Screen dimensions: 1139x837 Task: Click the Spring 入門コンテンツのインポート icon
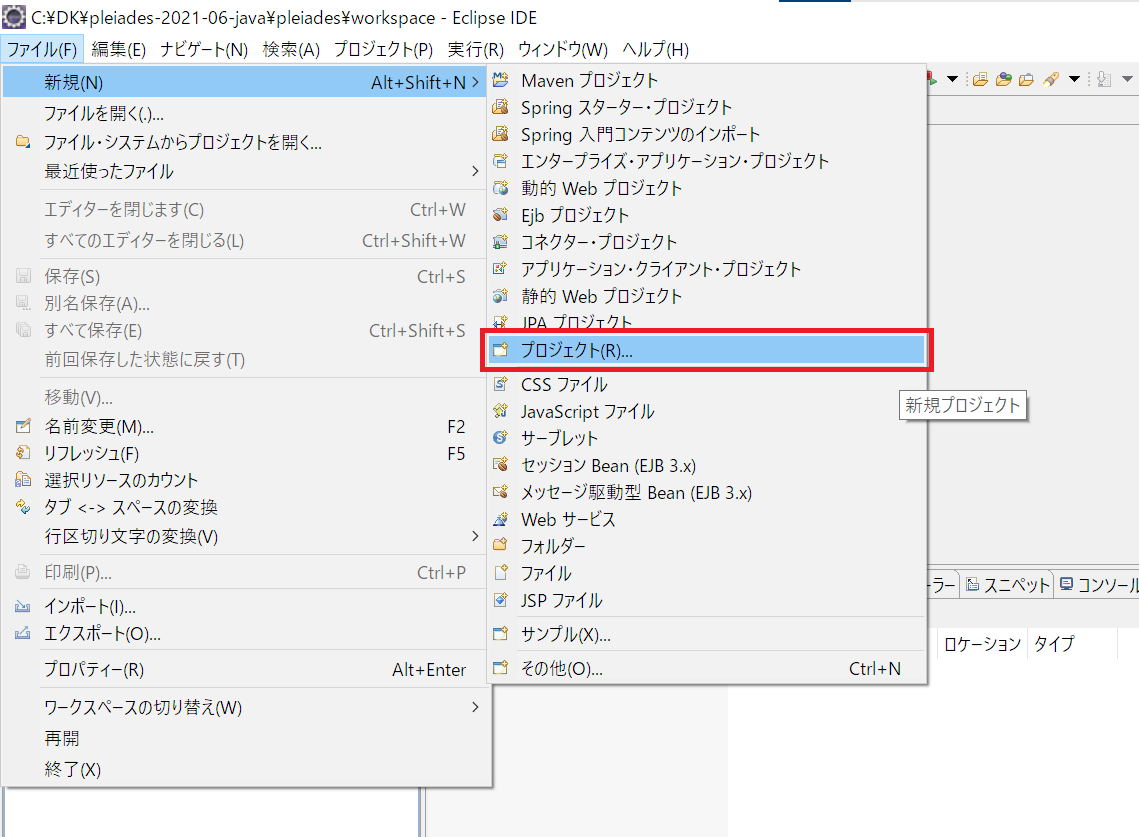(x=500, y=134)
